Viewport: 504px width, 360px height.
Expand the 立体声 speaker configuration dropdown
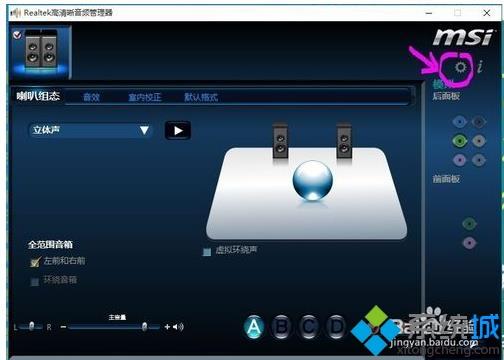pyautogui.click(x=91, y=130)
